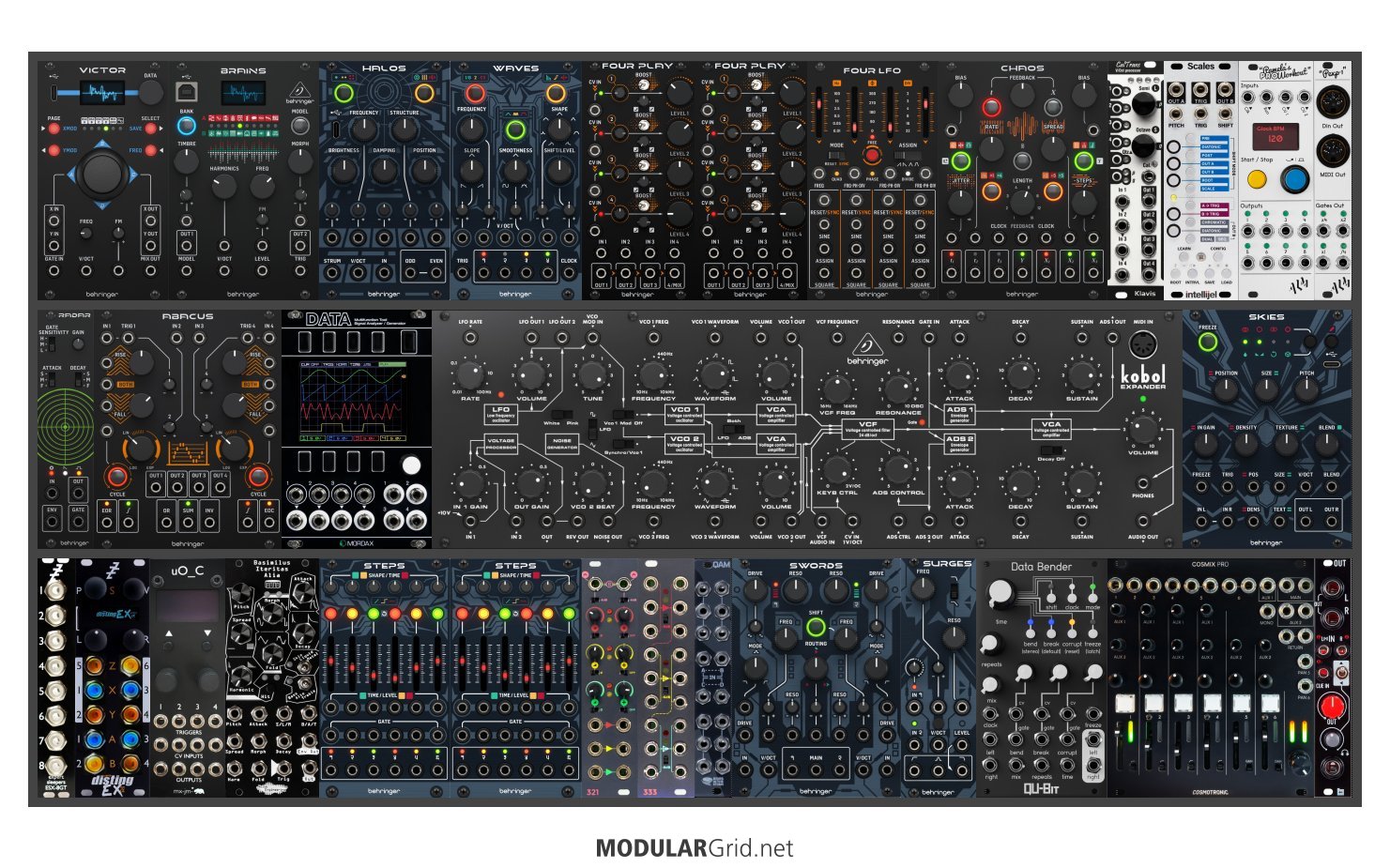Click the LEARN button on Intellijel Scales

coord(1184,257)
